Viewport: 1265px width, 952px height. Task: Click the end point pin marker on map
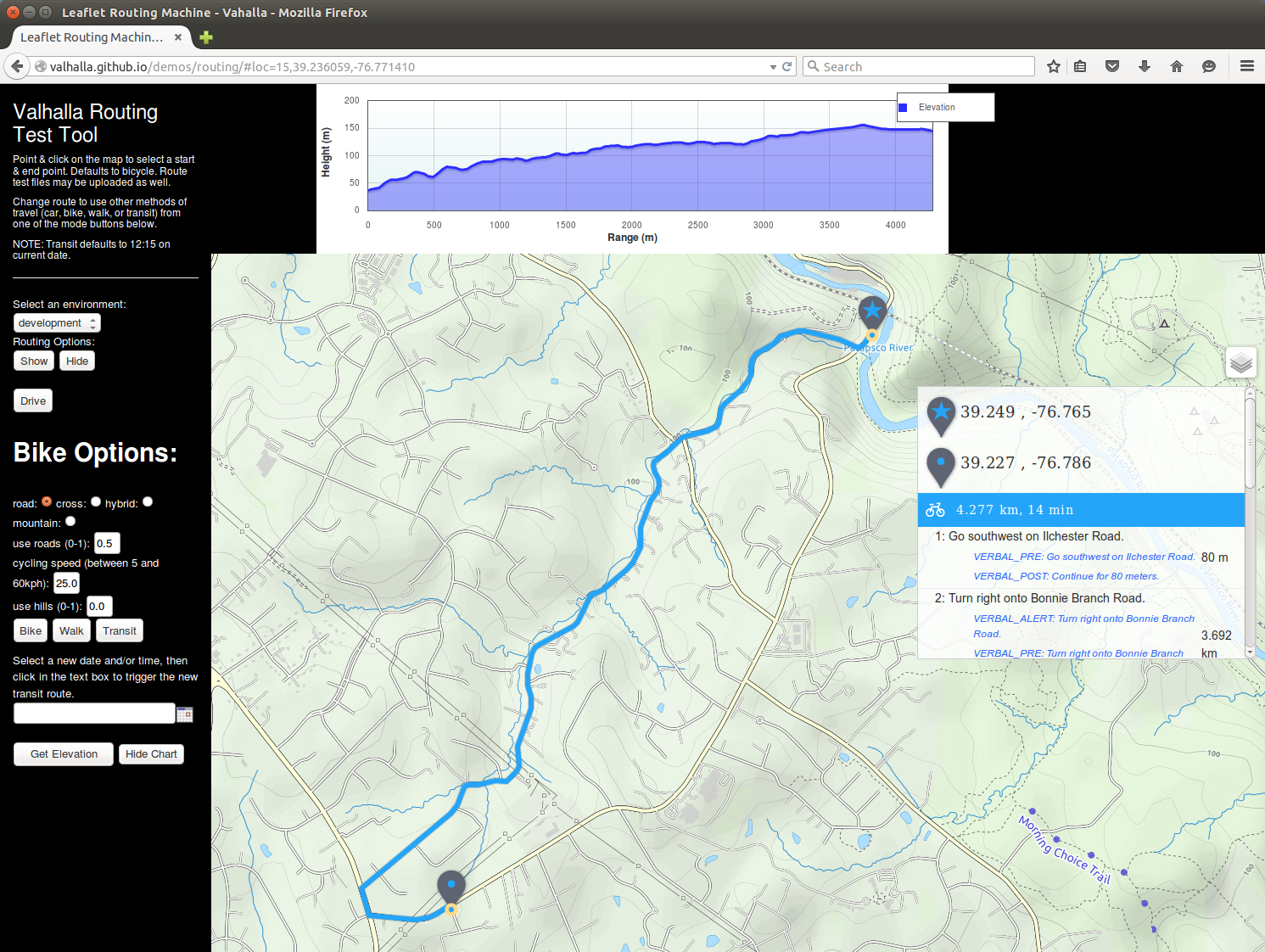click(x=451, y=888)
